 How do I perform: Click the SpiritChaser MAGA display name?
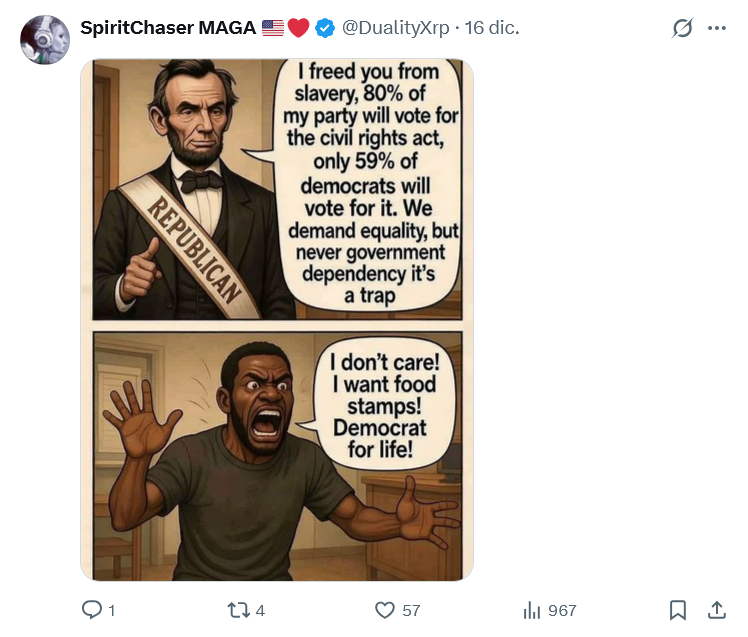tap(168, 28)
